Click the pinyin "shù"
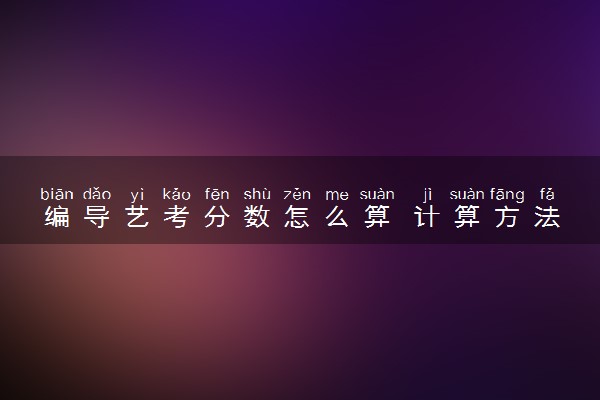This screenshot has width=600, height=400. [x=257, y=194]
